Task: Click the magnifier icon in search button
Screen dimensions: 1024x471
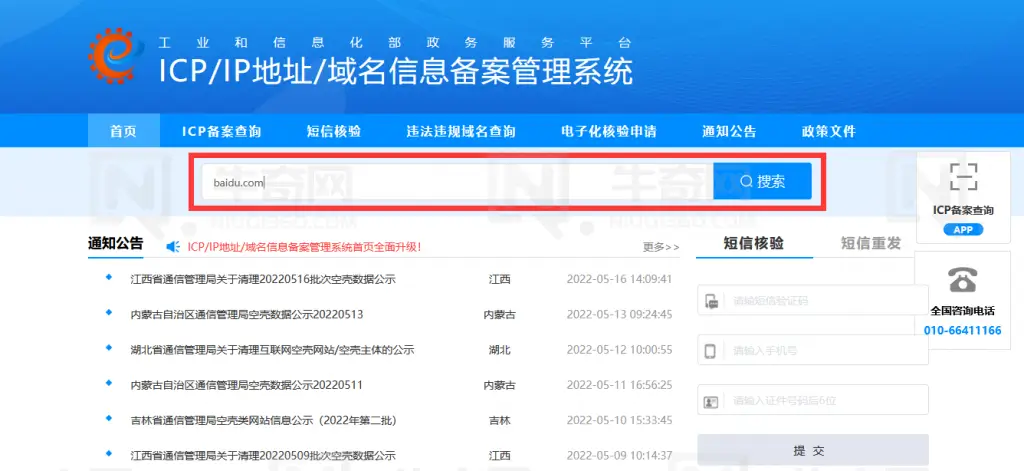Action: click(x=746, y=182)
